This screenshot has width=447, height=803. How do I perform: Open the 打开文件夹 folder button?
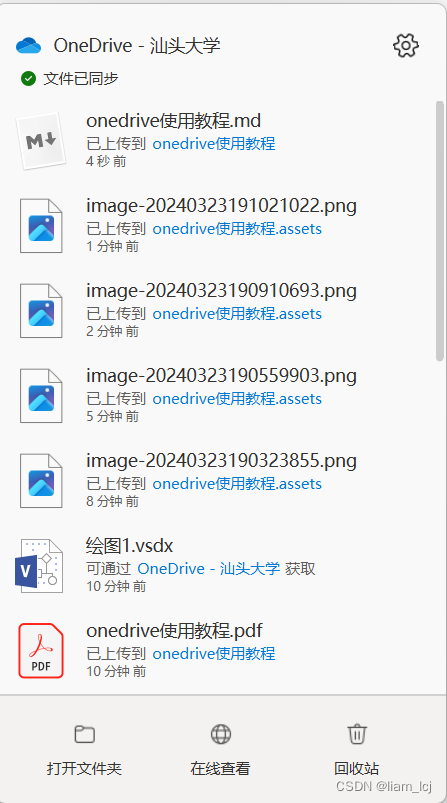84,749
